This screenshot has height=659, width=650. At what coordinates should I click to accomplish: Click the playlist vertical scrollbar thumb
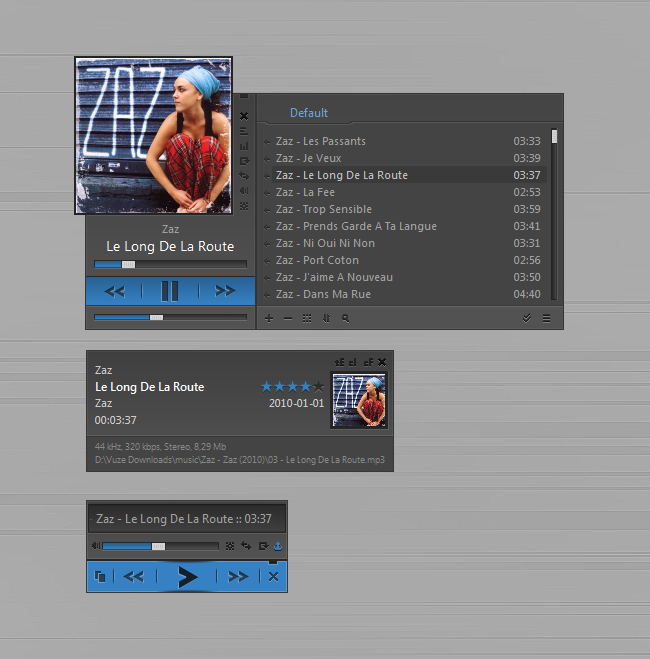[x=554, y=136]
